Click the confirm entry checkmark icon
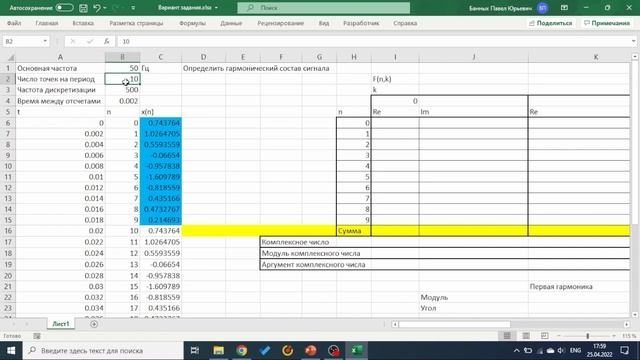This screenshot has width=640, height=360. tap(90, 41)
